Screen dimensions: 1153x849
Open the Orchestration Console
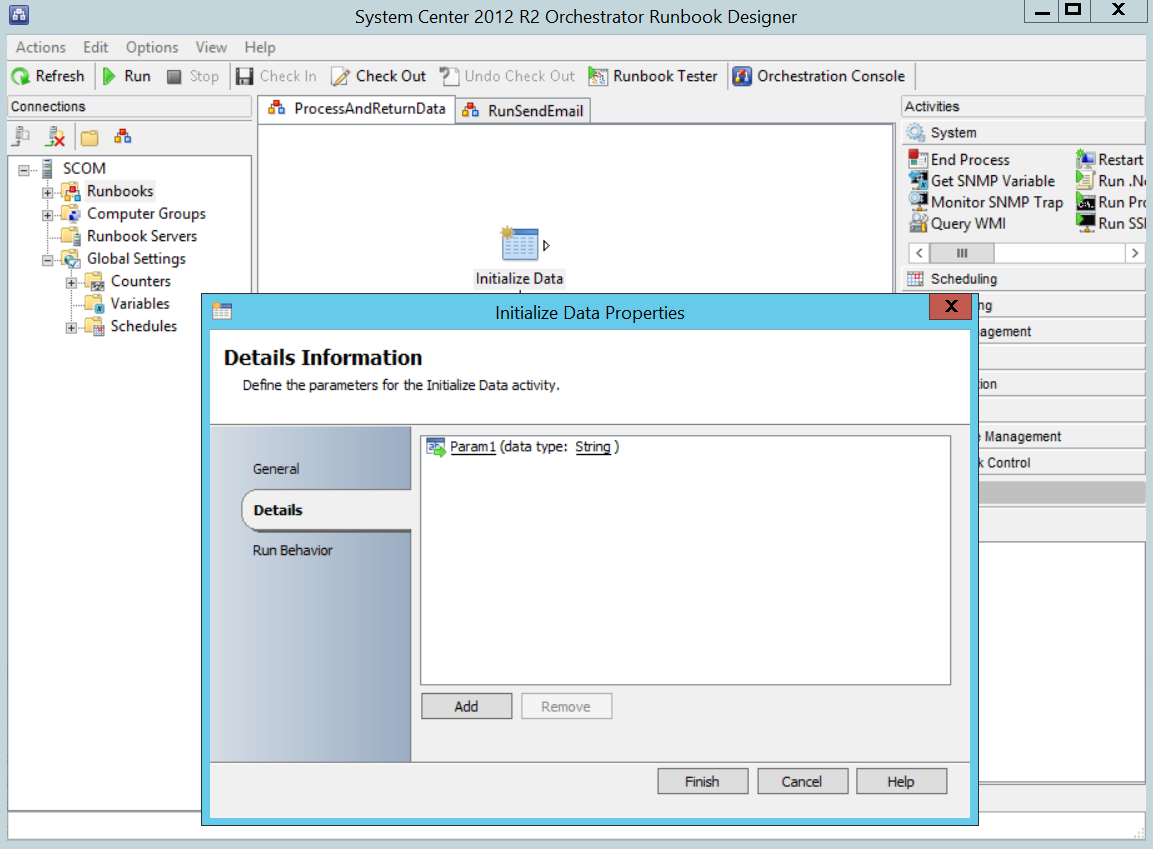tap(818, 76)
